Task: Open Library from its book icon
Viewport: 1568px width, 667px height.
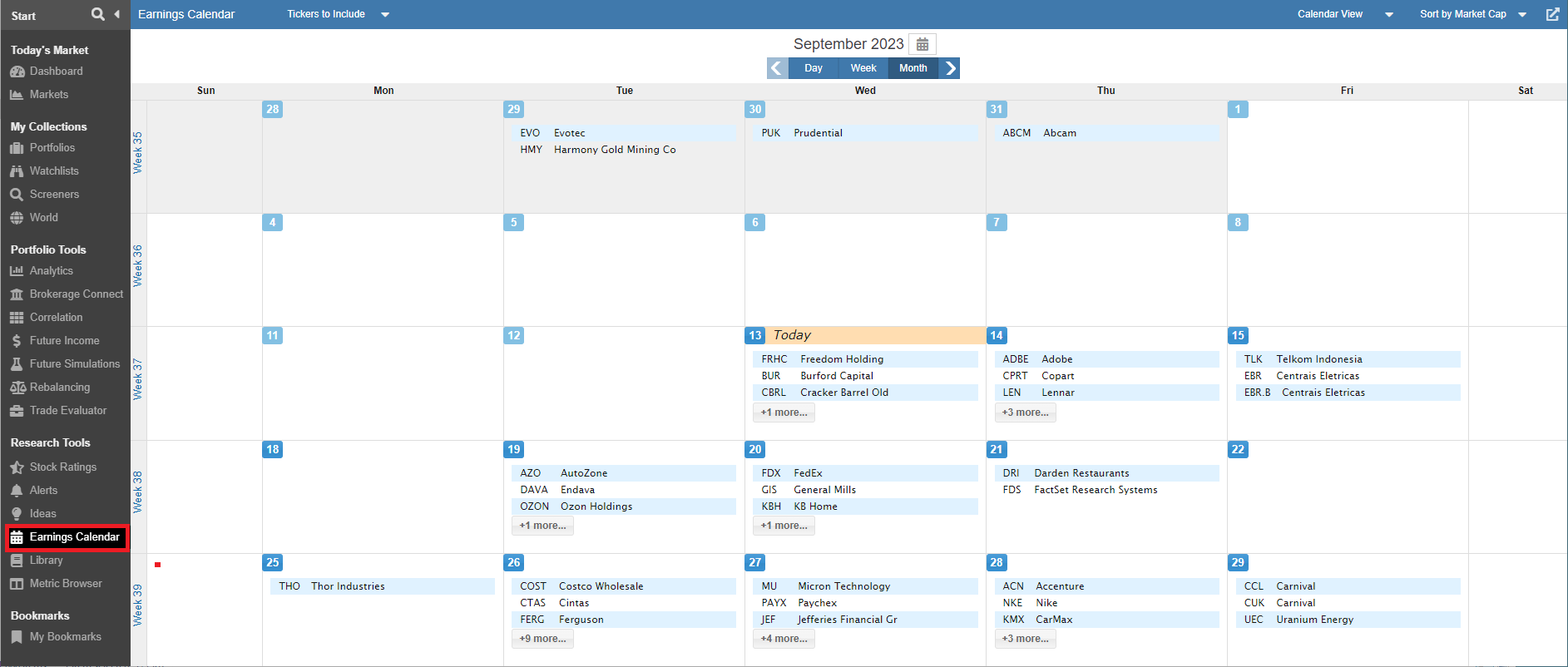Action: pyautogui.click(x=17, y=561)
